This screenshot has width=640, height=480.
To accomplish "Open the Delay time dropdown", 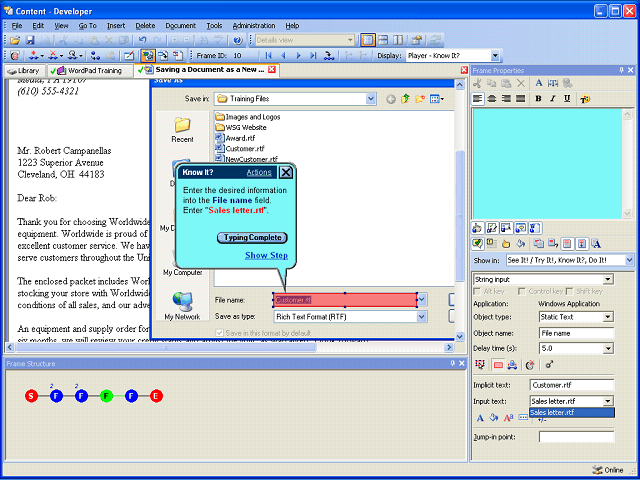I will click(x=608, y=349).
